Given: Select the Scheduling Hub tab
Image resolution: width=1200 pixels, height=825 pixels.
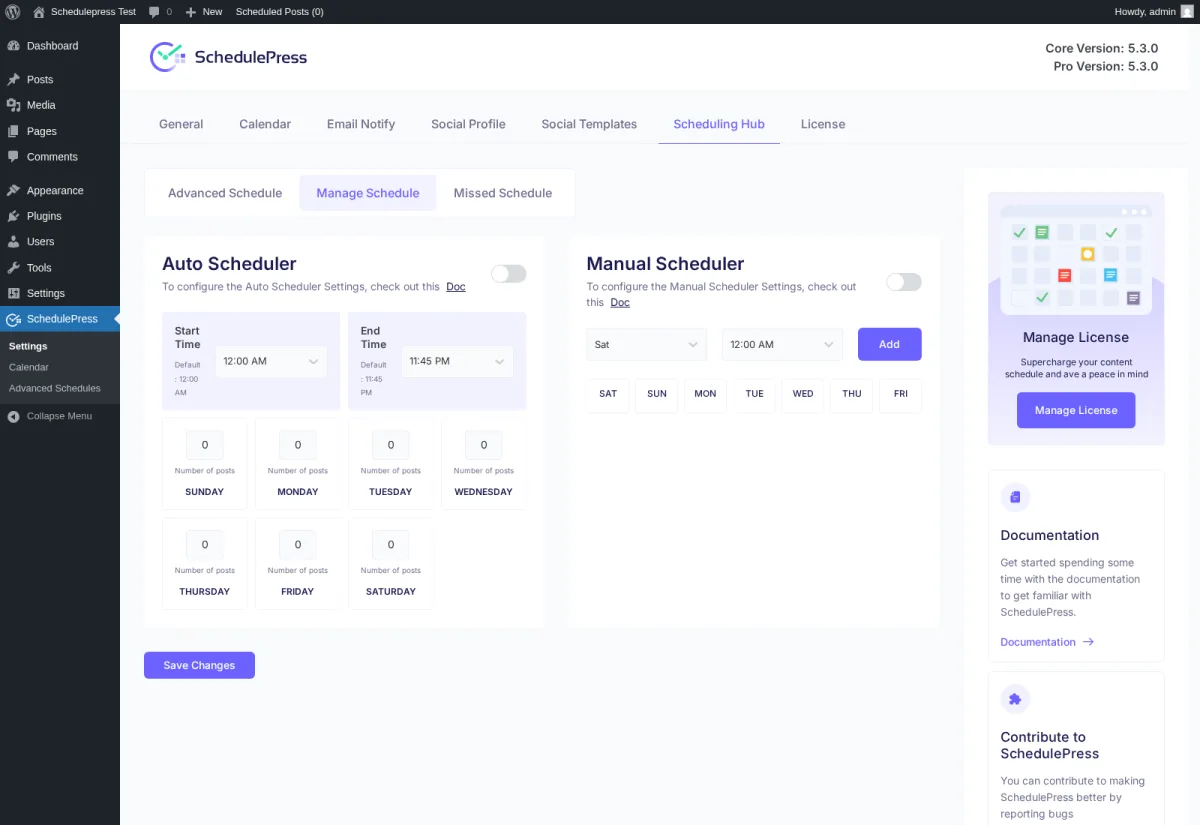Looking at the screenshot, I should coord(719,124).
